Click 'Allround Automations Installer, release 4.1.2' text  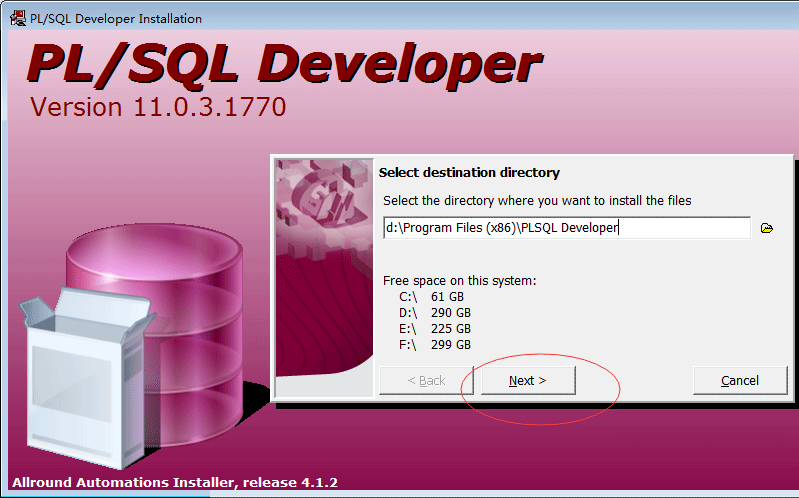click(175, 482)
